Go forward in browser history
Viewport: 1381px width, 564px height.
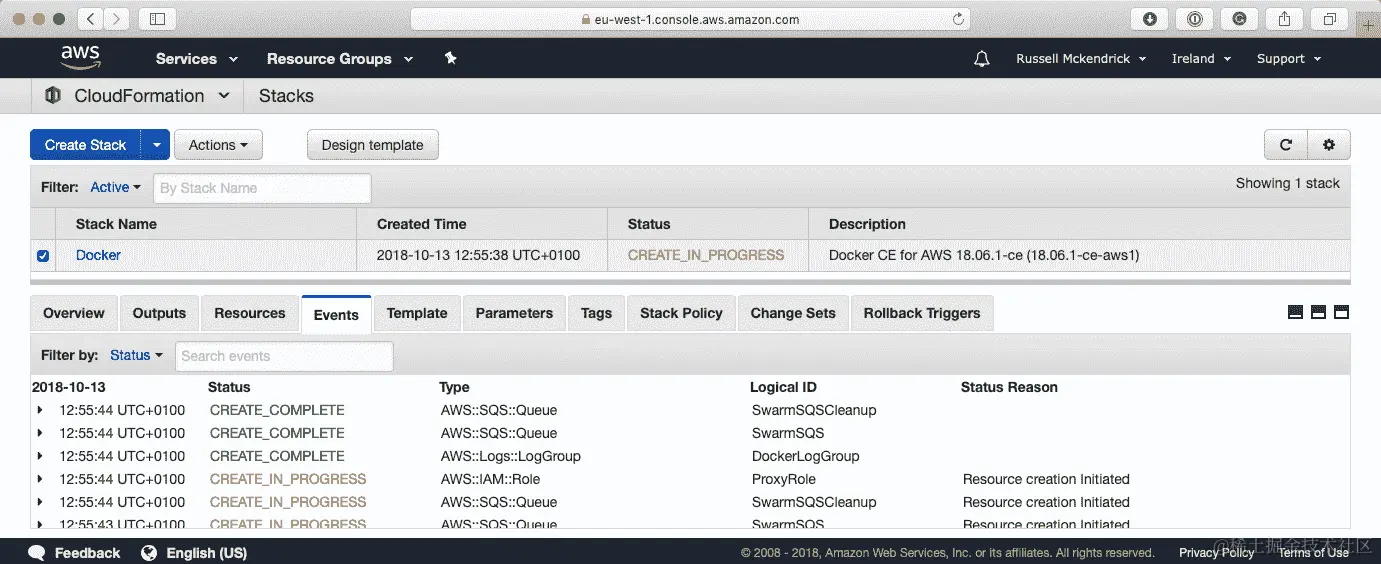[117, 19]
